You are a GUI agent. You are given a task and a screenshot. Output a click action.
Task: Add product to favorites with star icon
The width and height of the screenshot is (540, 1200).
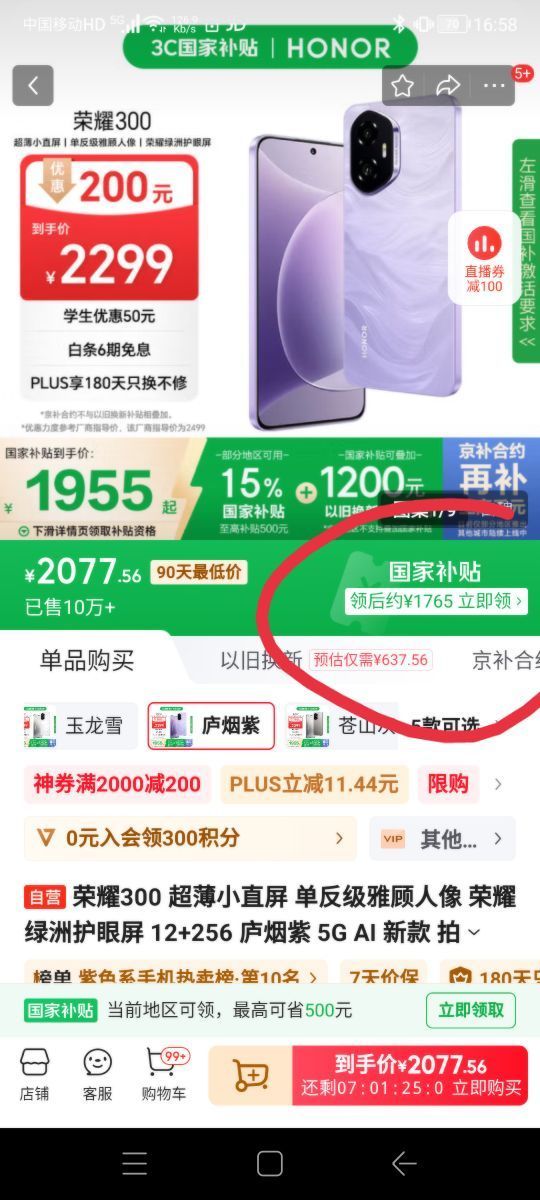(x=402, y=86)
